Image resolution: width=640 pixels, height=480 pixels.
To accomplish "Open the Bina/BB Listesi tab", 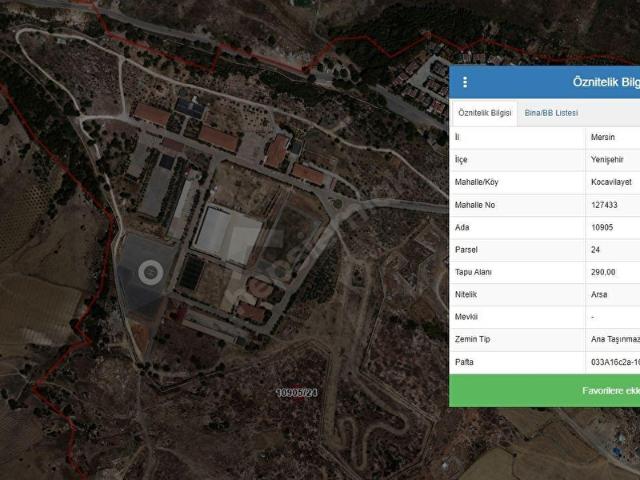I will (x=551, y=113).
